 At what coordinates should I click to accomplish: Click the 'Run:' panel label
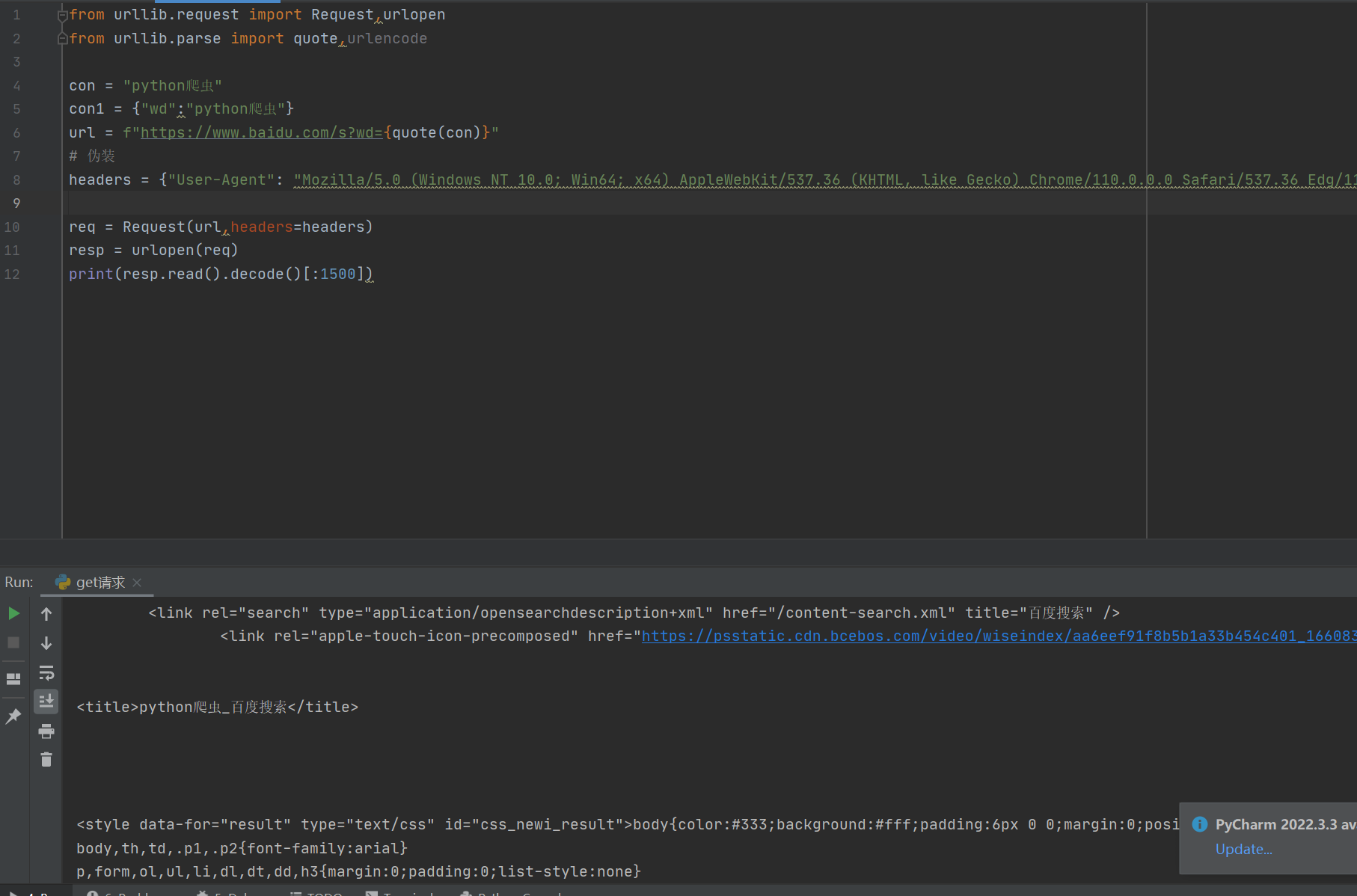(19, 583)
